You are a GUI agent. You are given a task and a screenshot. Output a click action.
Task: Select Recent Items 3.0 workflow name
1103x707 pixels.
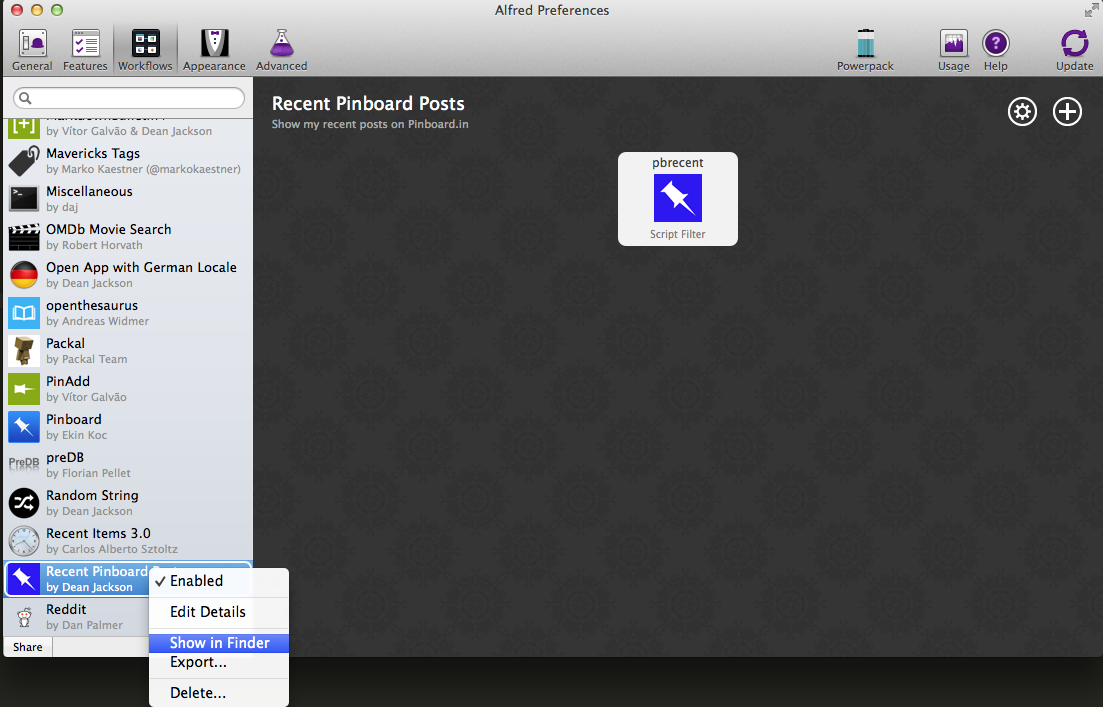click(98, 533)
